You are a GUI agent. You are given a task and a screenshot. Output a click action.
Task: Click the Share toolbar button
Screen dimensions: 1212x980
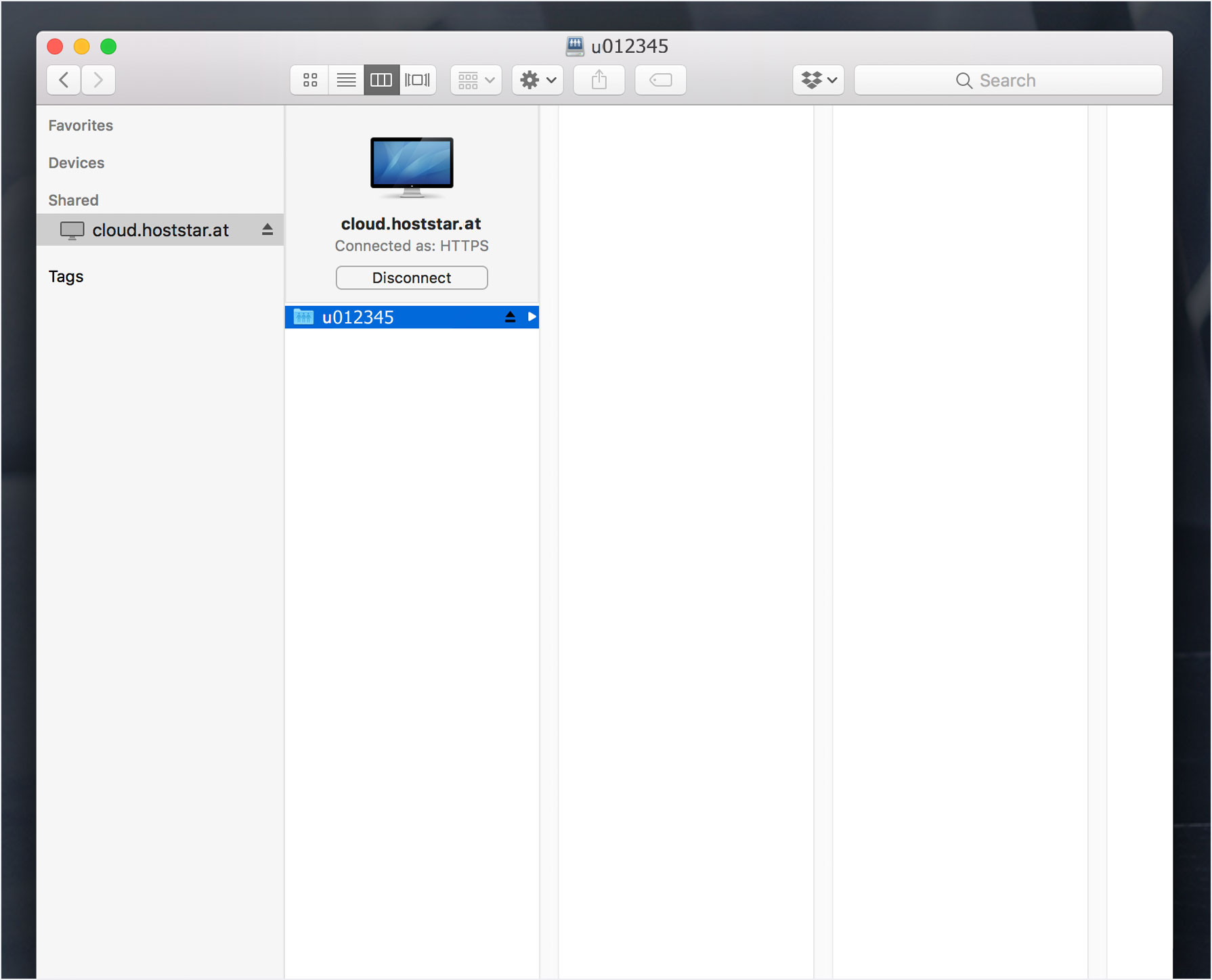[599, 80]
